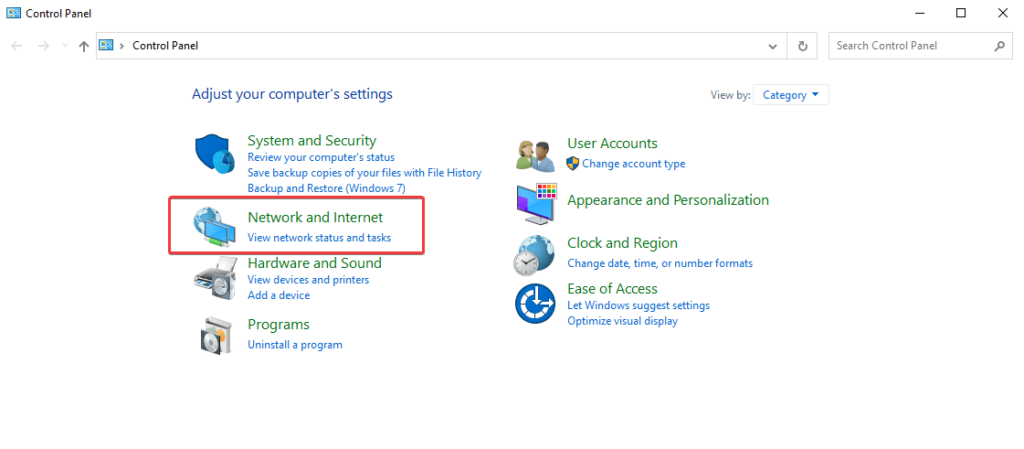Viewport: 1024px width, 449px height.
Task: Maximize the Control Panel window
Action: click(961, 13)
